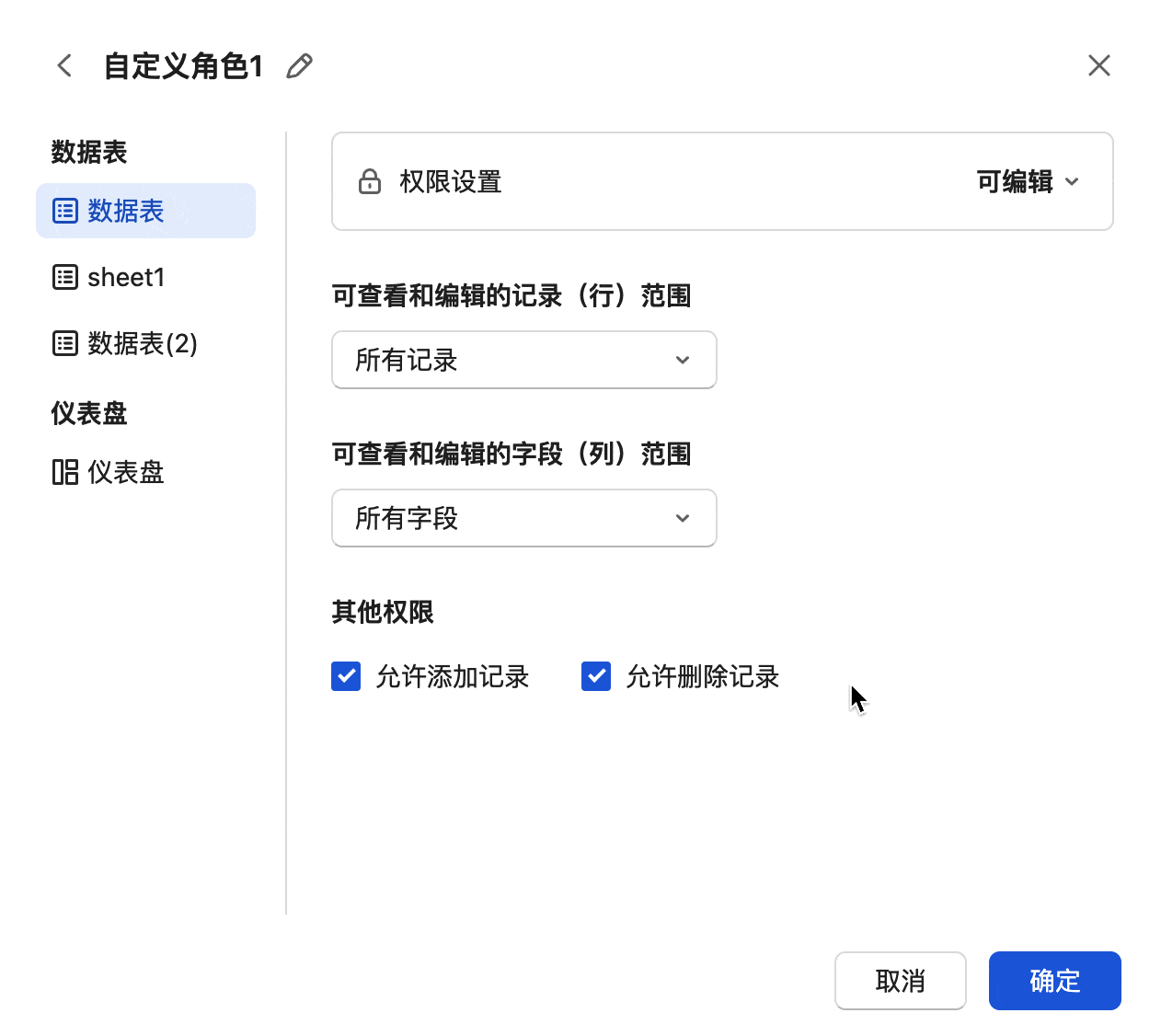The image size is (1161, 1036).
Task: Switch to 数据表(2) in the sidebar
Action: point(143,343)
